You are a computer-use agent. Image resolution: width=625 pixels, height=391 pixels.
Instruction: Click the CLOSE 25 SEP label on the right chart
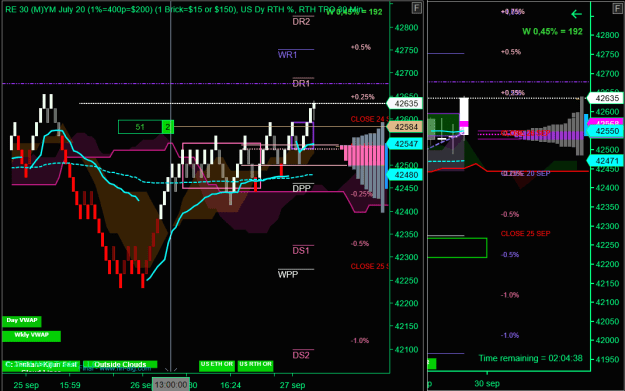525,234
